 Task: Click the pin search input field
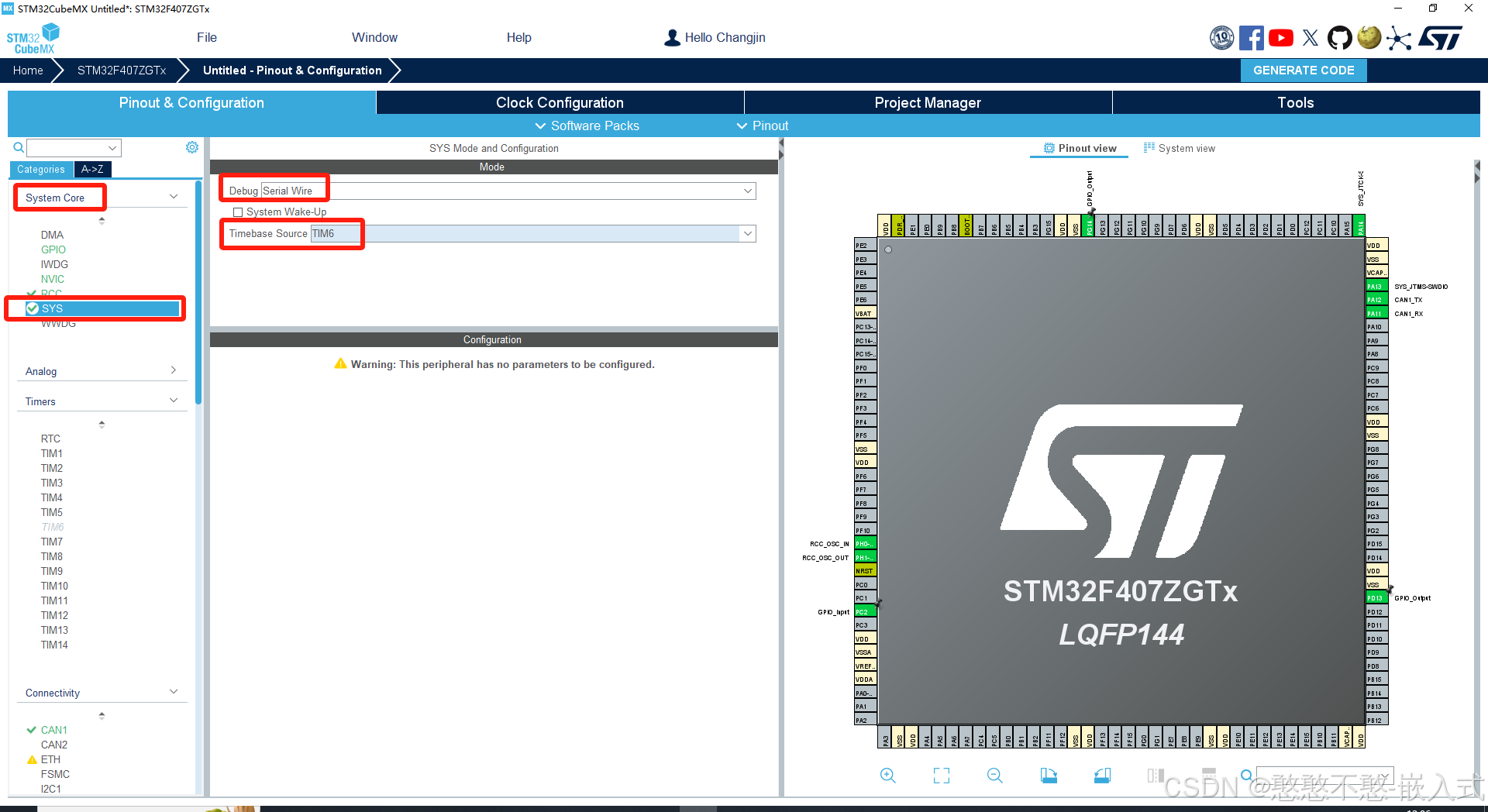1324,776
